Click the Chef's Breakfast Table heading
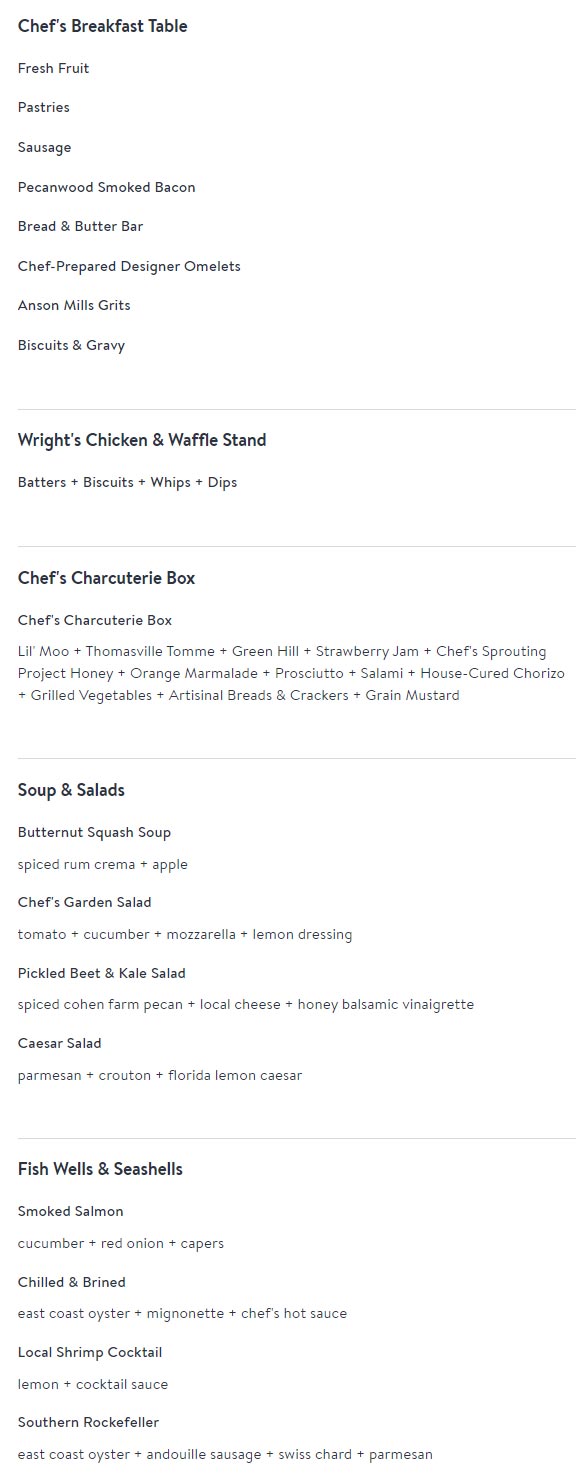The image size is (576, 1477). 102,26
